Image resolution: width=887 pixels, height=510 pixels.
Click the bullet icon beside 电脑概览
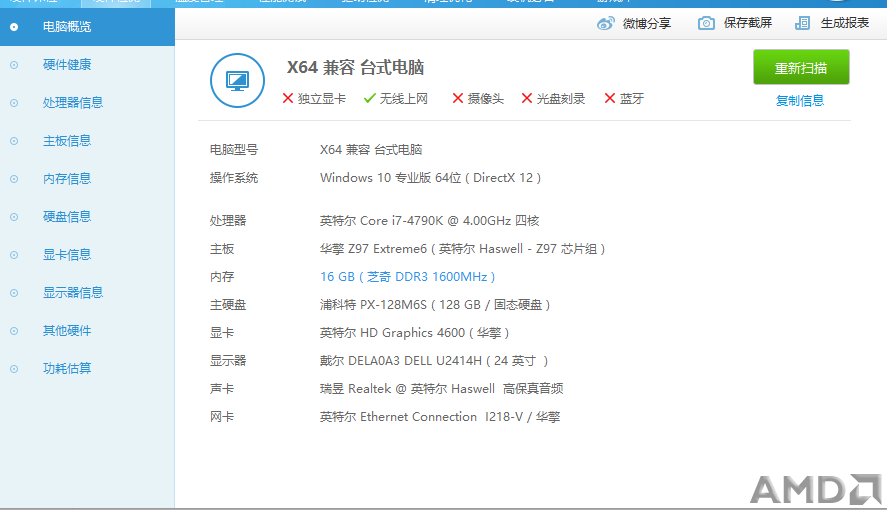(14, 27)
